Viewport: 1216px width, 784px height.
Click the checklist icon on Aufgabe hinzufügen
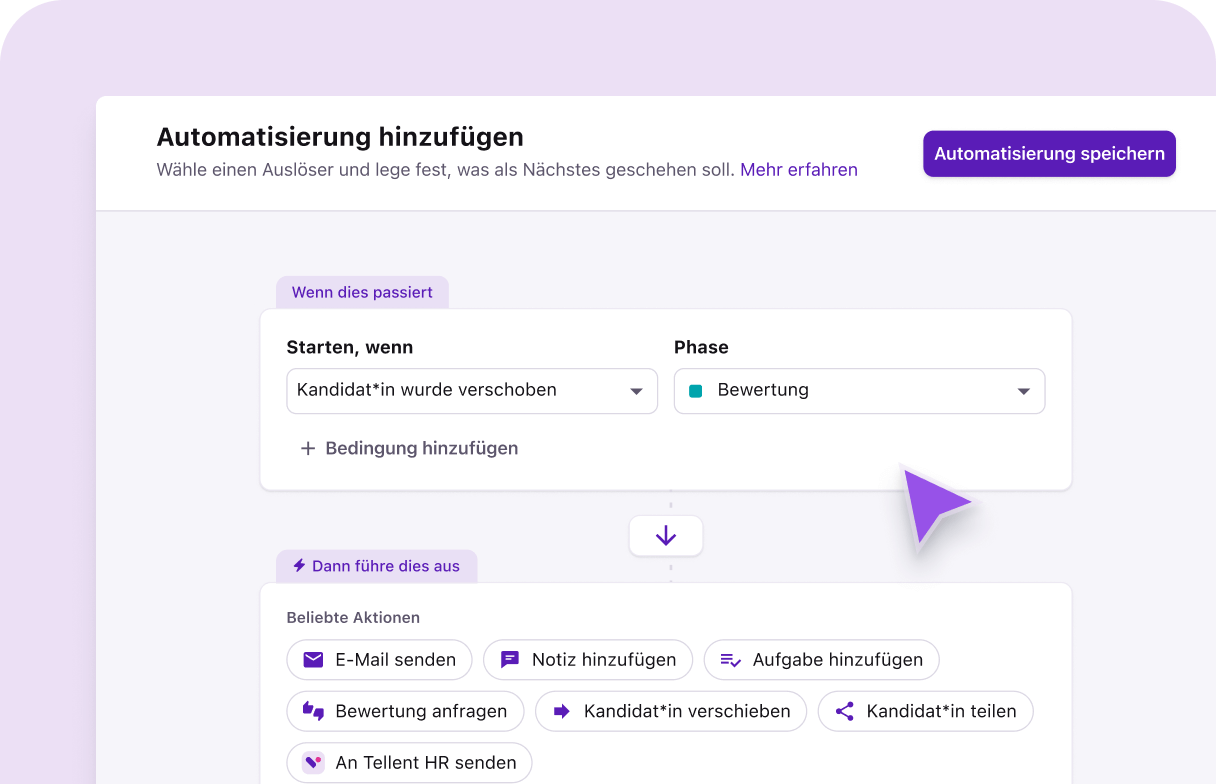pyautogui.click(x=731, y=660)
